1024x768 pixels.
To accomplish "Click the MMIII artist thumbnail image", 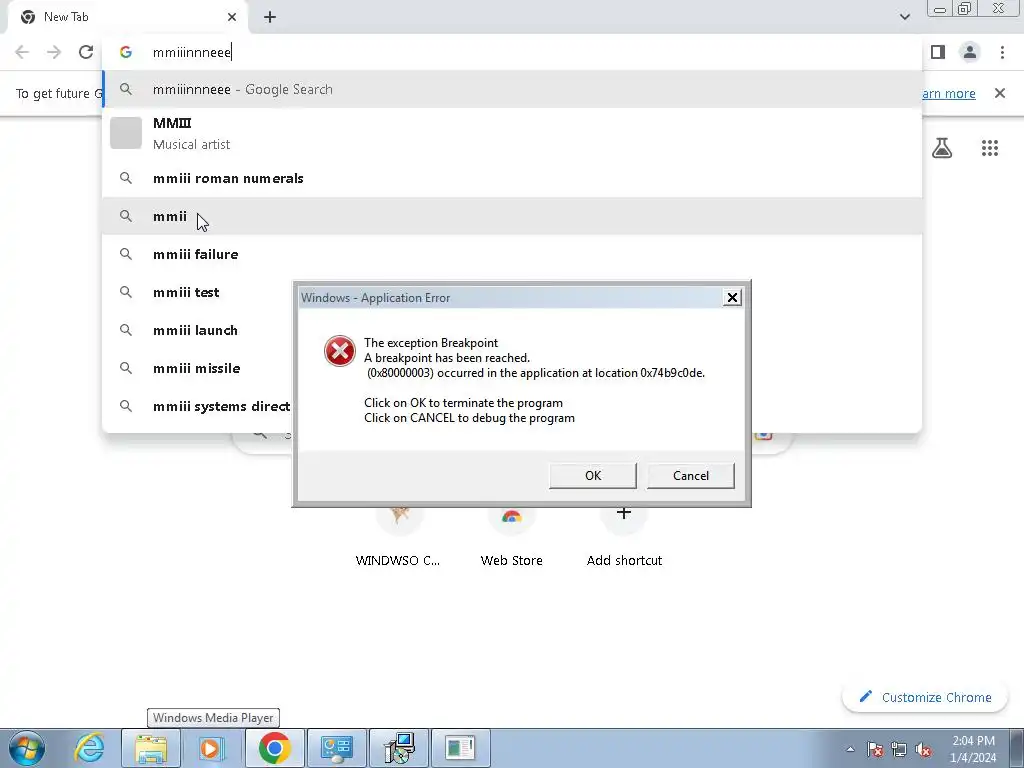I will click(x=125, y=133).
